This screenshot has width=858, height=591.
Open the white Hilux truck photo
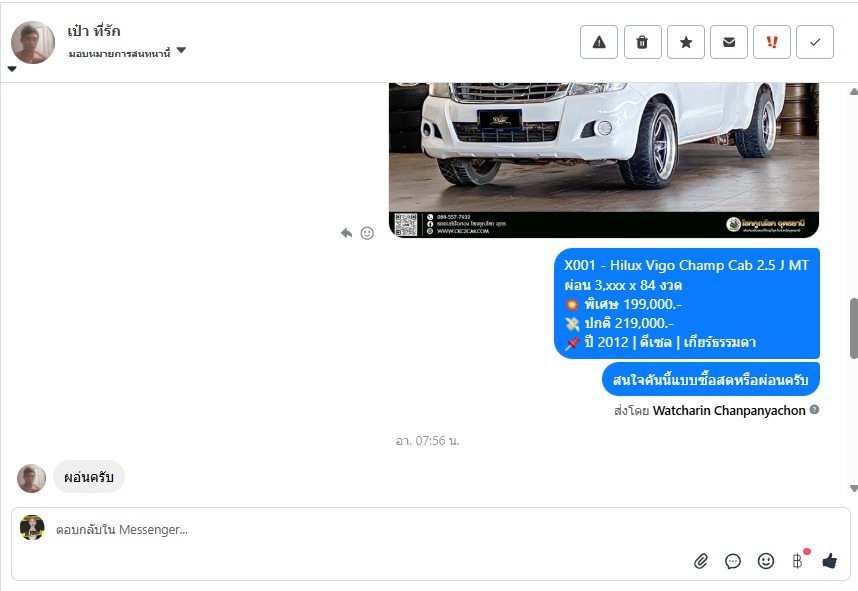pos(604,160)
